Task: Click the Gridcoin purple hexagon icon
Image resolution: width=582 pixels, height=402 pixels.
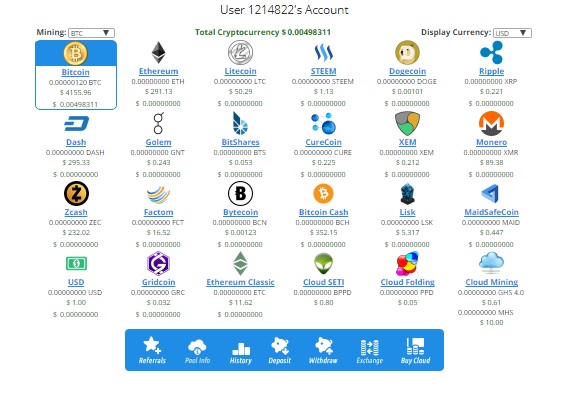Action: 158,264
